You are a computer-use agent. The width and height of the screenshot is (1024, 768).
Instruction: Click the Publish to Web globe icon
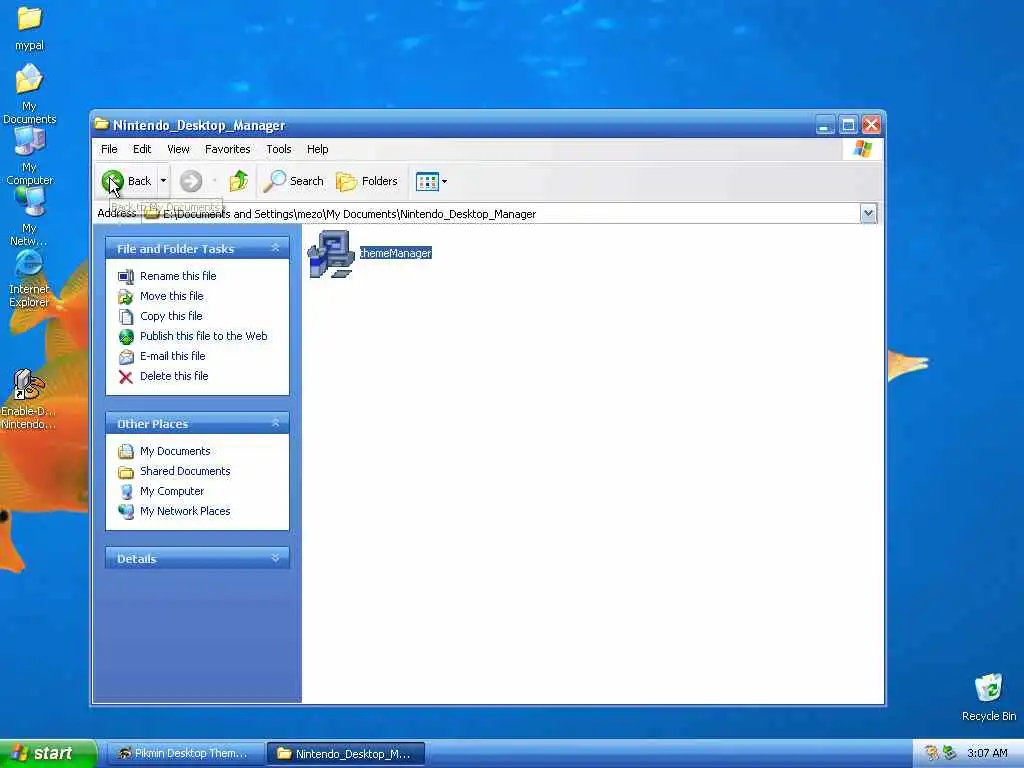click(125, 337)
